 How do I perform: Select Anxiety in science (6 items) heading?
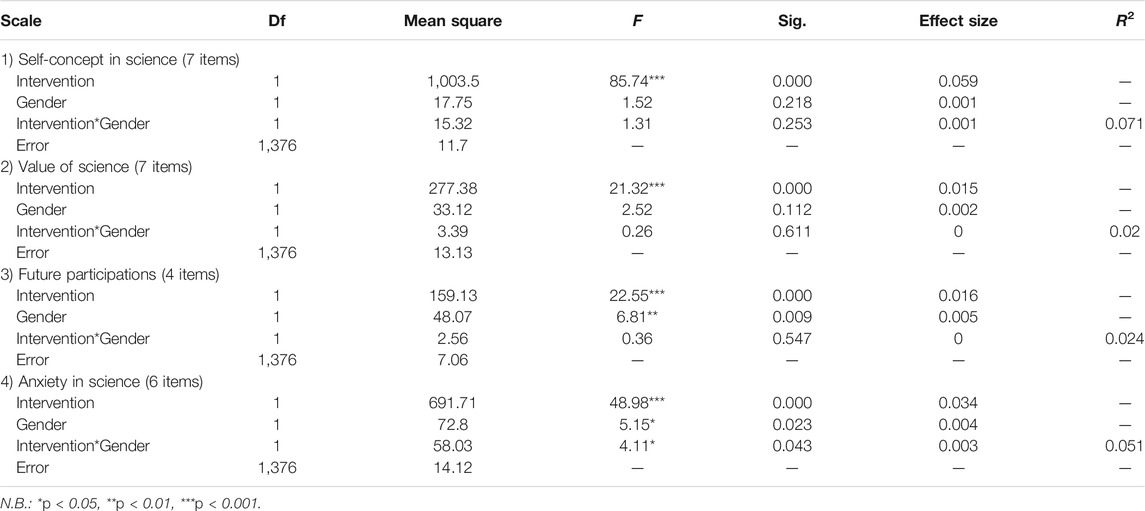(102, 382)
